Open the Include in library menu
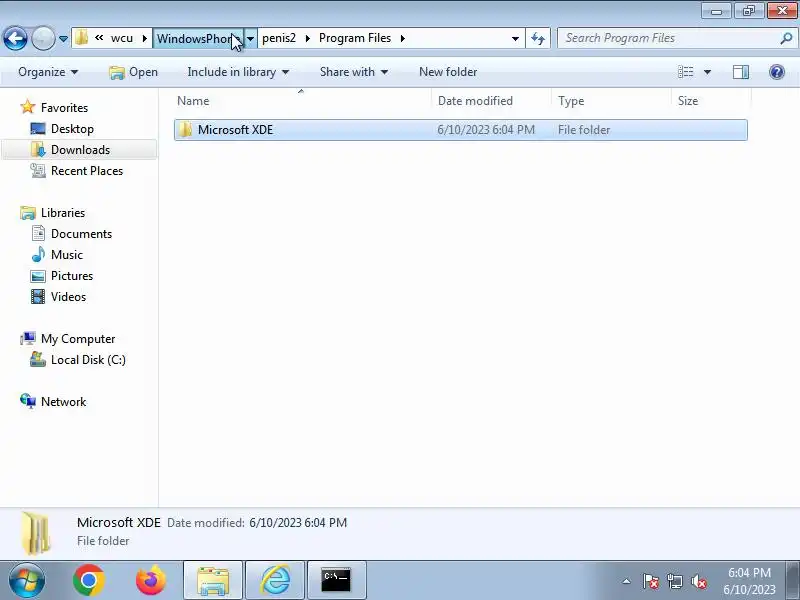The height and width of the screenshot is (600, 800). tap(238, 72)
